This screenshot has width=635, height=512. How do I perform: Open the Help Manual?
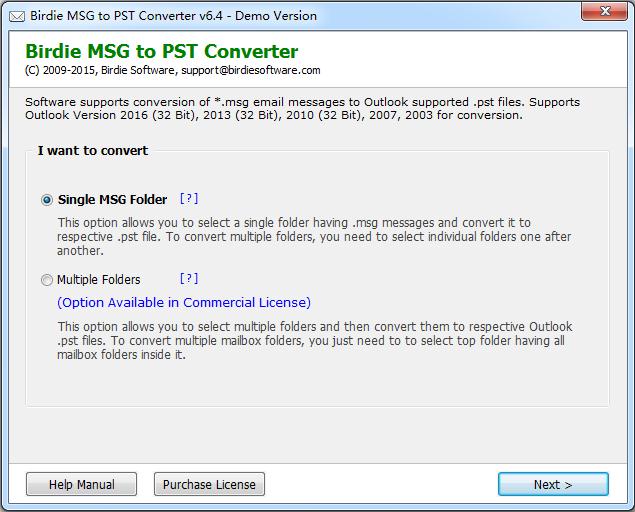click(x=81, y=484)
